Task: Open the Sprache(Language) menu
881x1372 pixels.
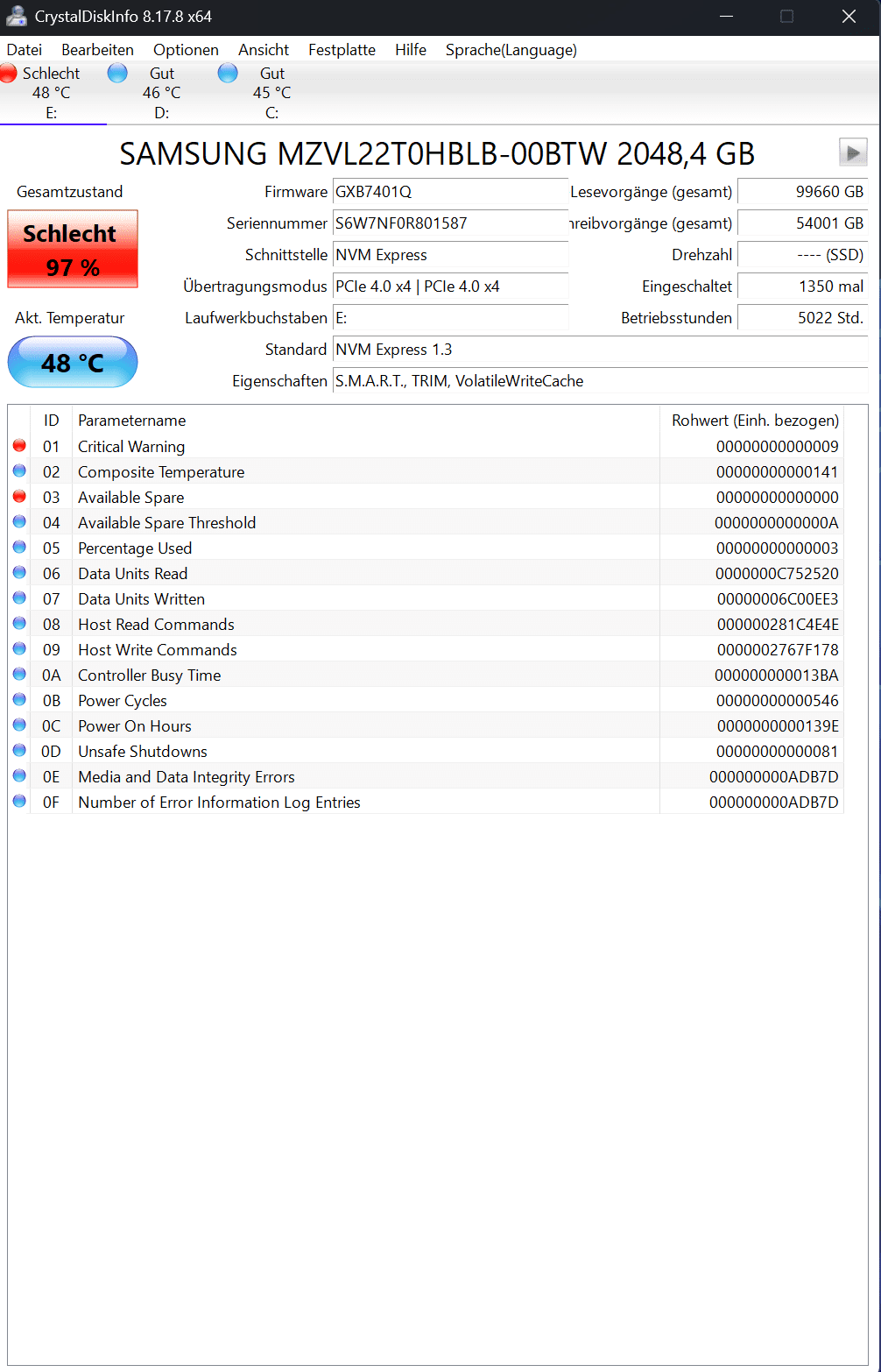Action: (511, 50)
